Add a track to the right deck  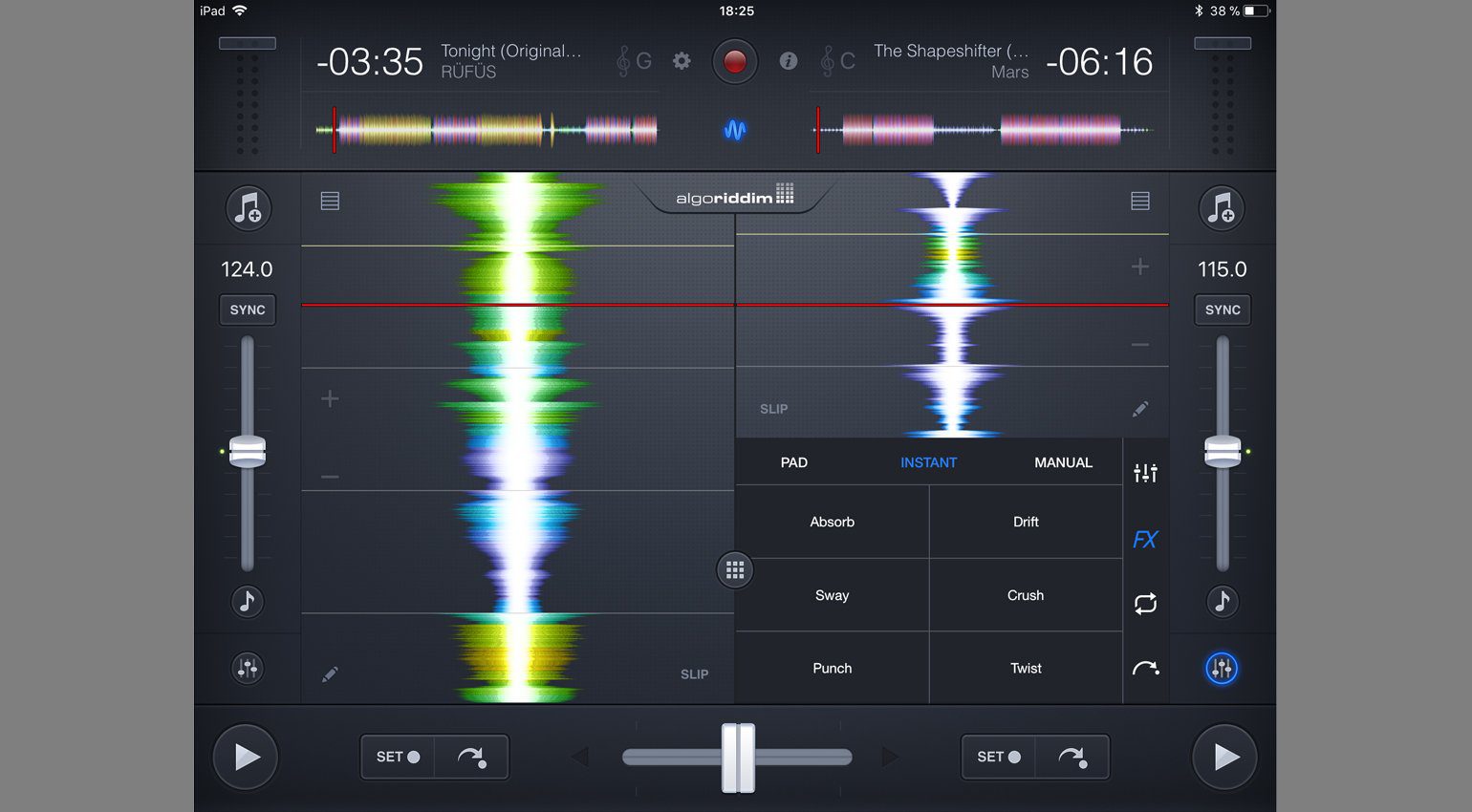[x=1222, y=207]
